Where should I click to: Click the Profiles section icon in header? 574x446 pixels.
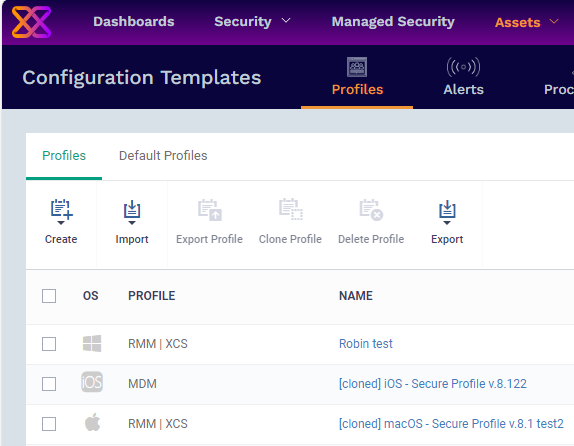pos(357,67)
